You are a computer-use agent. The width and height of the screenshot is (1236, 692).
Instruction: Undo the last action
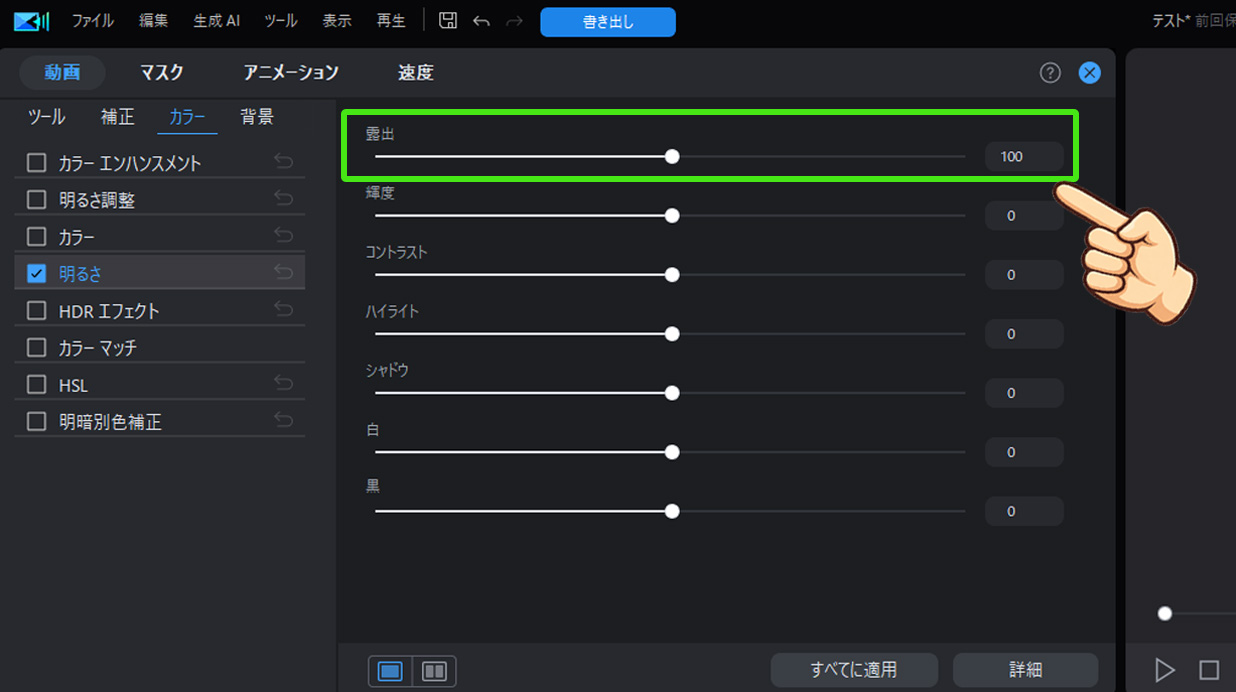pyautogui.click(x=481, y=20)
